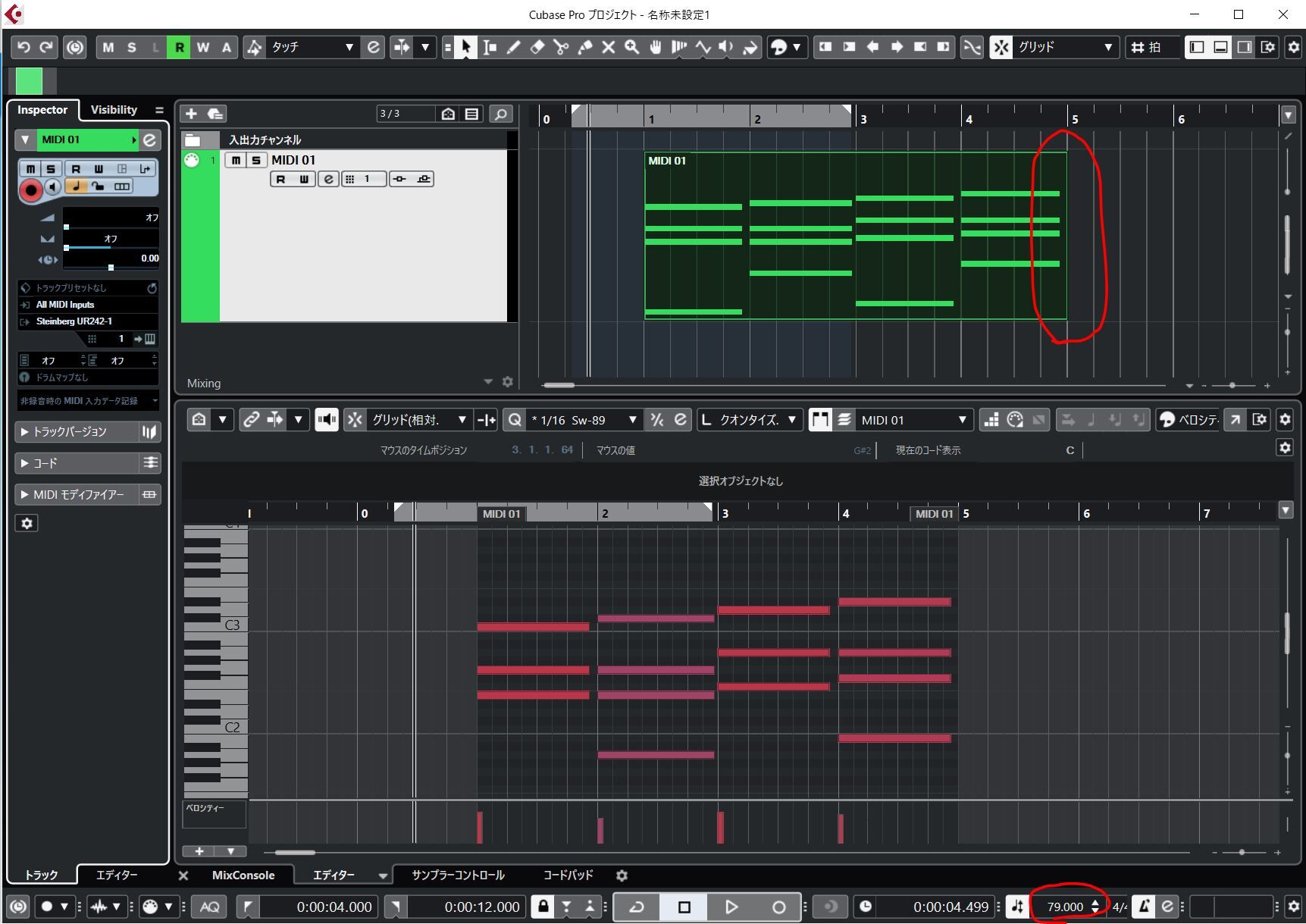This screenshot has height=924, width=1306.
Task: Toggle global Write automation W button
Action: click(x=203, y=47)
